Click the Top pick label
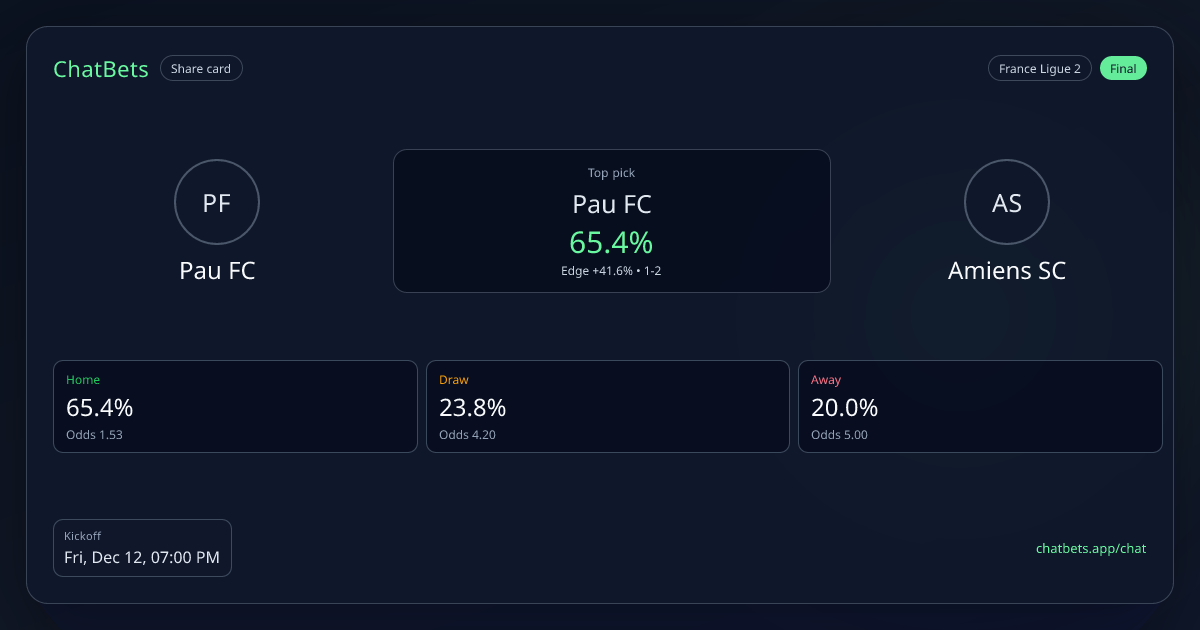Viewport: 1200px width, 630px height. pos(611,173)
